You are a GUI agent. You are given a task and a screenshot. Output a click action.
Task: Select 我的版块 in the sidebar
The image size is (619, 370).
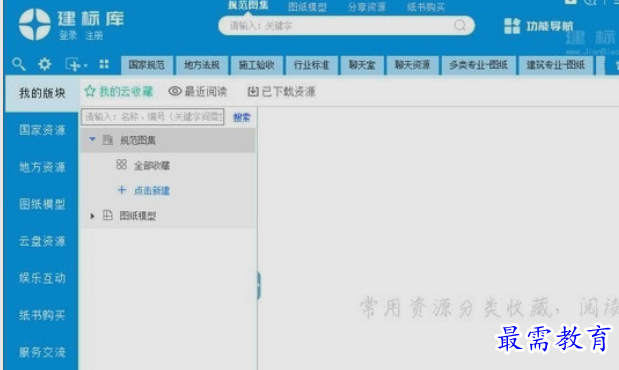(42, 93)
